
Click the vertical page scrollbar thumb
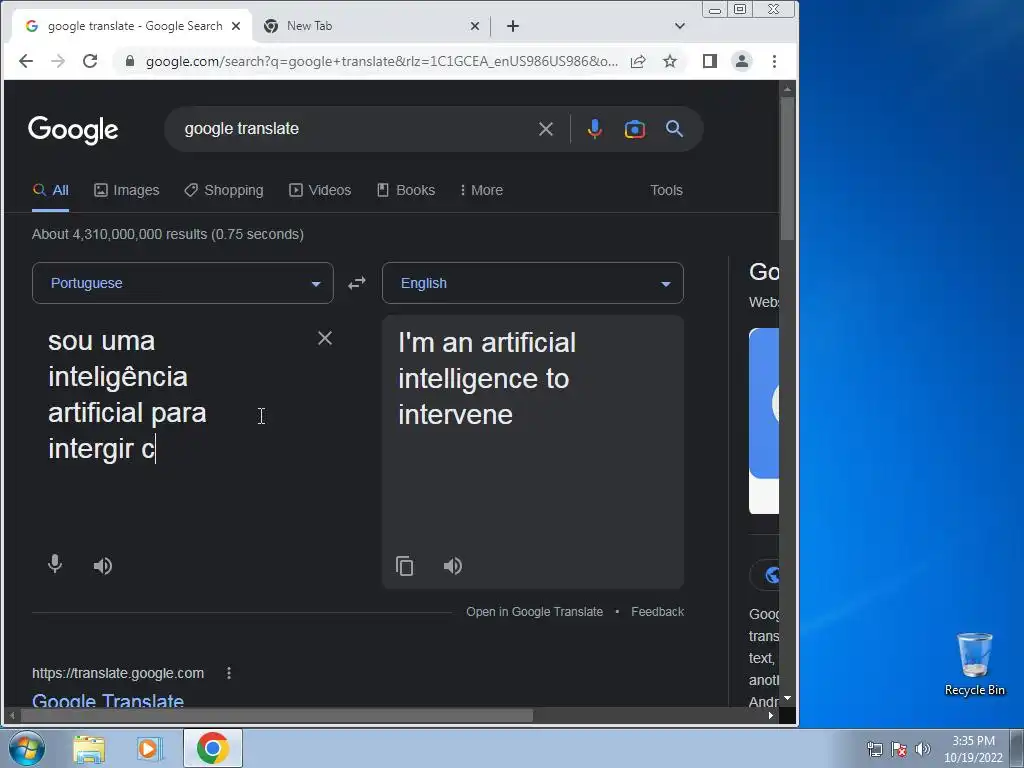click(788, 168)
